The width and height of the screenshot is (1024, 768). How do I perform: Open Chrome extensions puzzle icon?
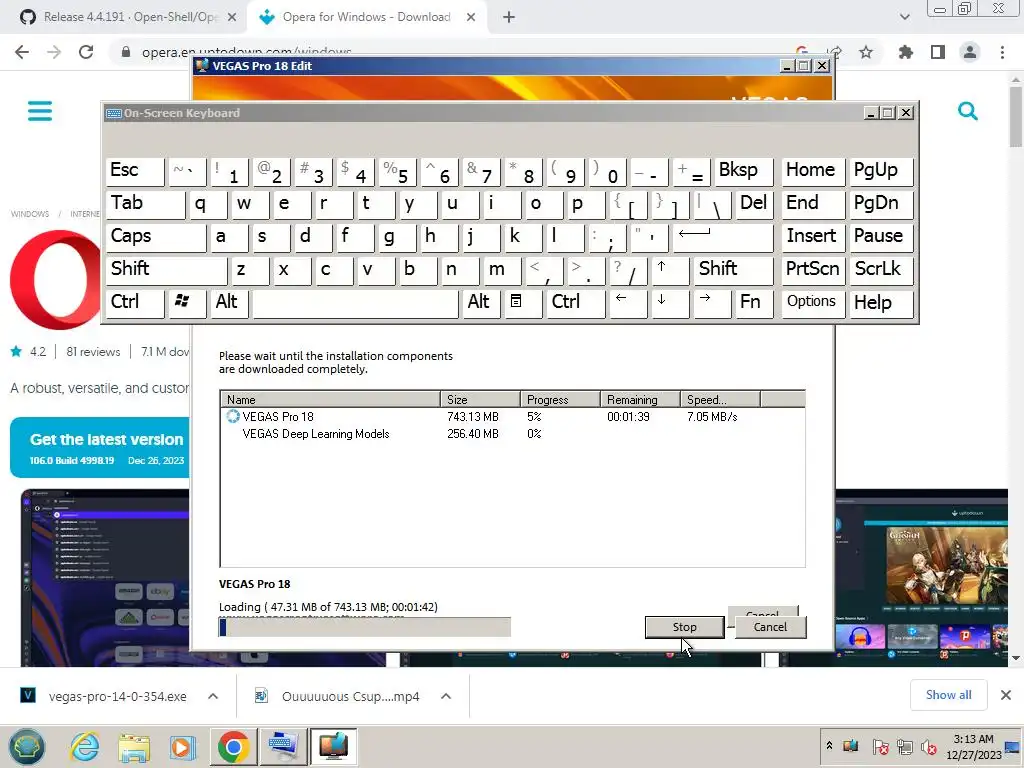906,52
